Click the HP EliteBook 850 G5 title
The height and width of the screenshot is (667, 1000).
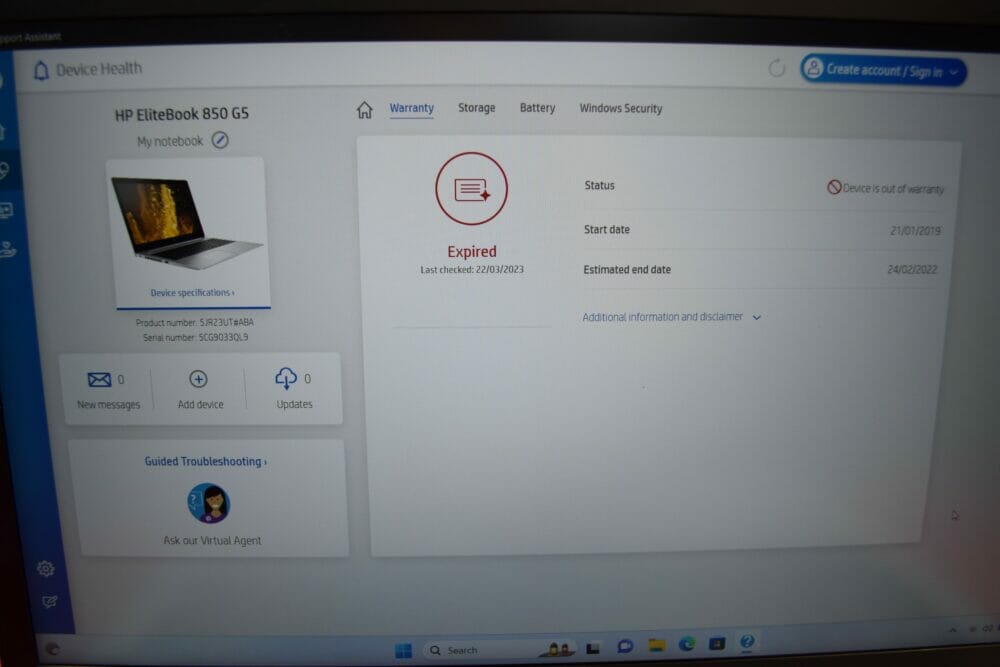point(182,114)
